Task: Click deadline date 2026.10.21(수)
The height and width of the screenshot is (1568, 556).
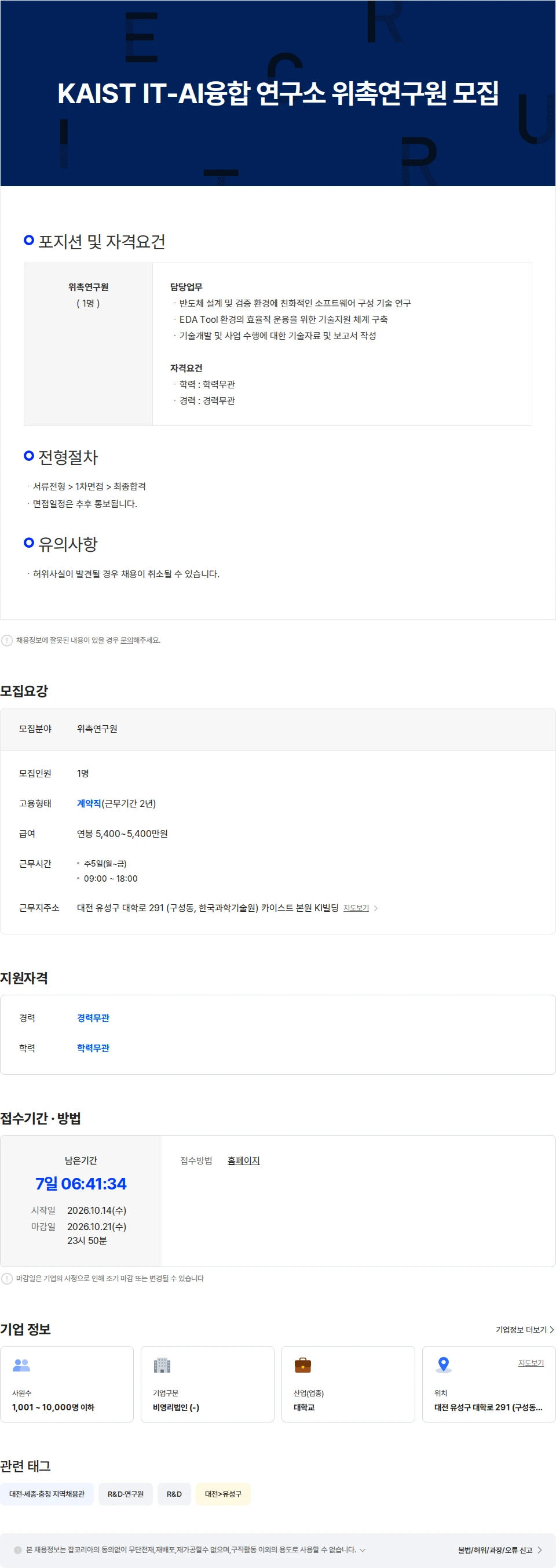Action: pos(97,1226)
